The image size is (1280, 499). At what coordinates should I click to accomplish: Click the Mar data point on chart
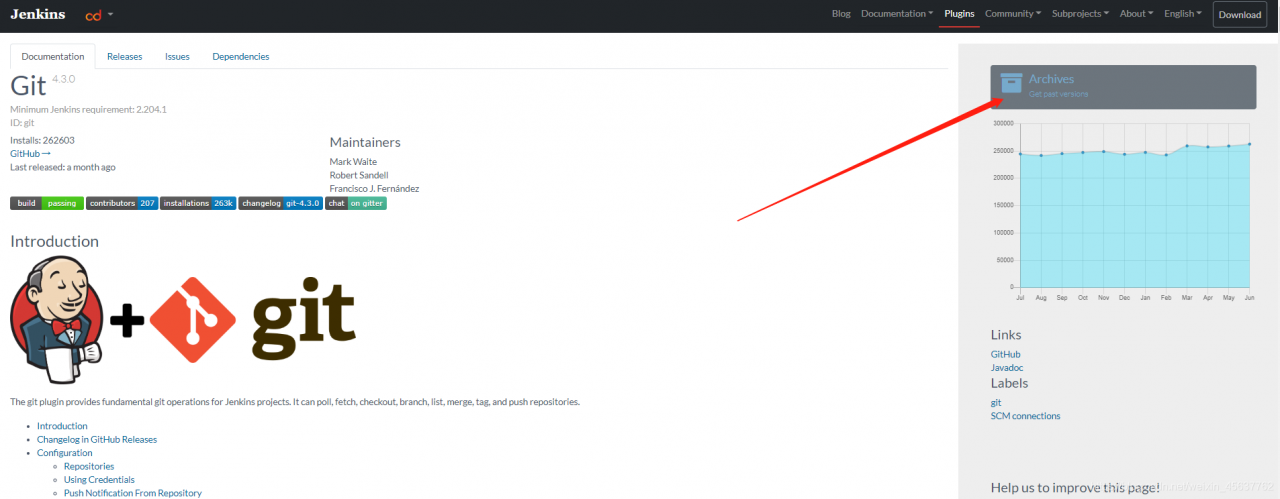pyautogui.click(x=1187, y=146)
